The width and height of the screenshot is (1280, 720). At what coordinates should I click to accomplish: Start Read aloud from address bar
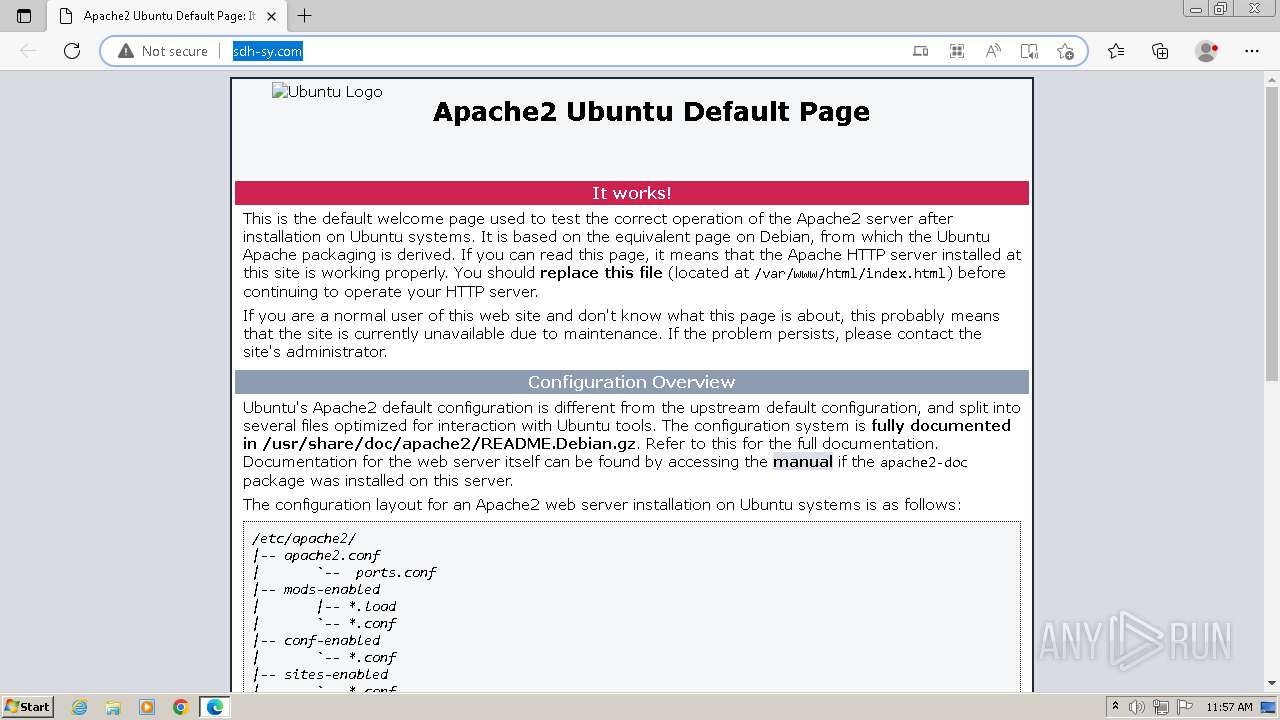click(x=993, y=51)
